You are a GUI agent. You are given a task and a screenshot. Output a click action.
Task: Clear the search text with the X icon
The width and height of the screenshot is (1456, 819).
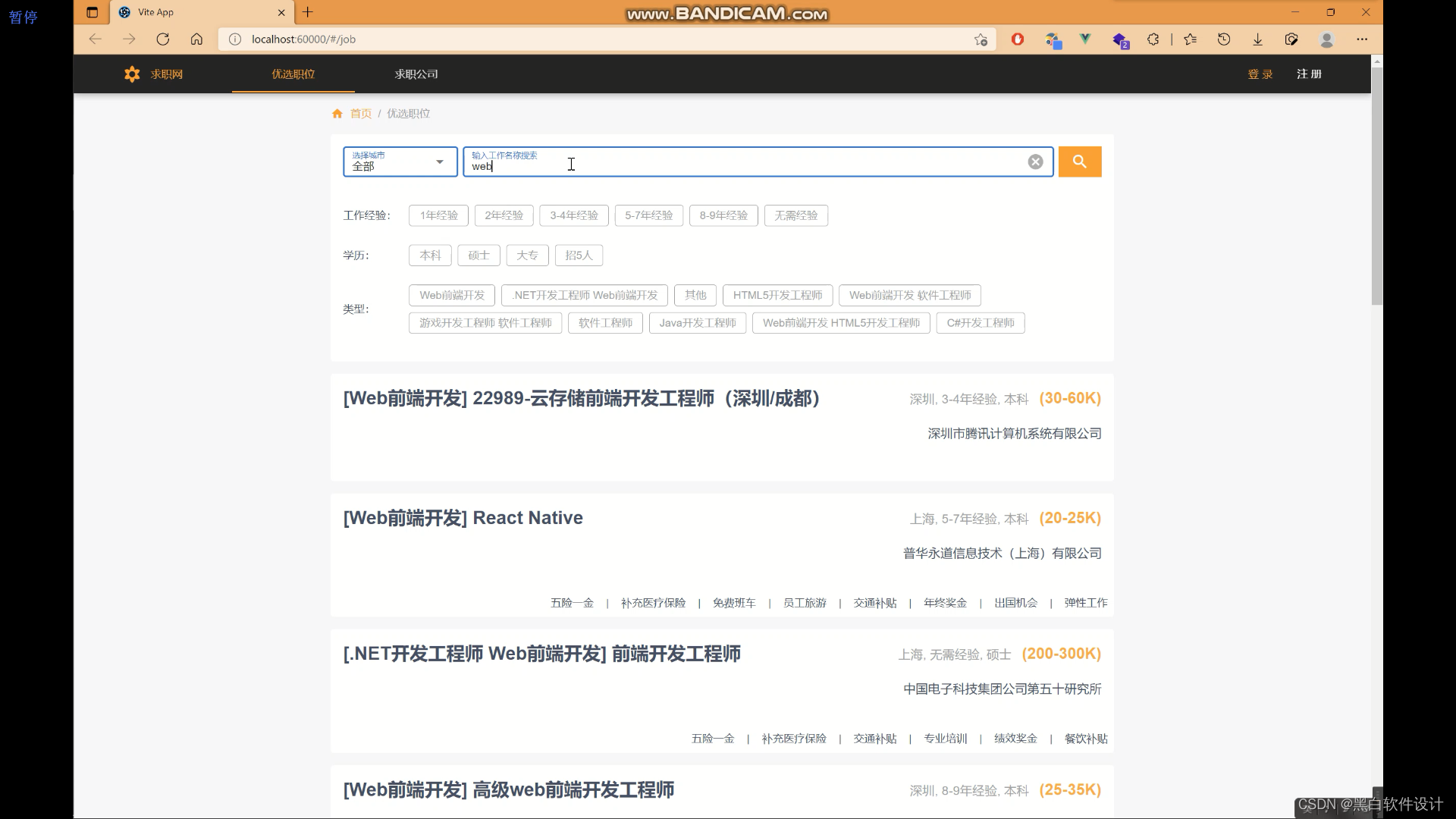[x=1035, y=162]
